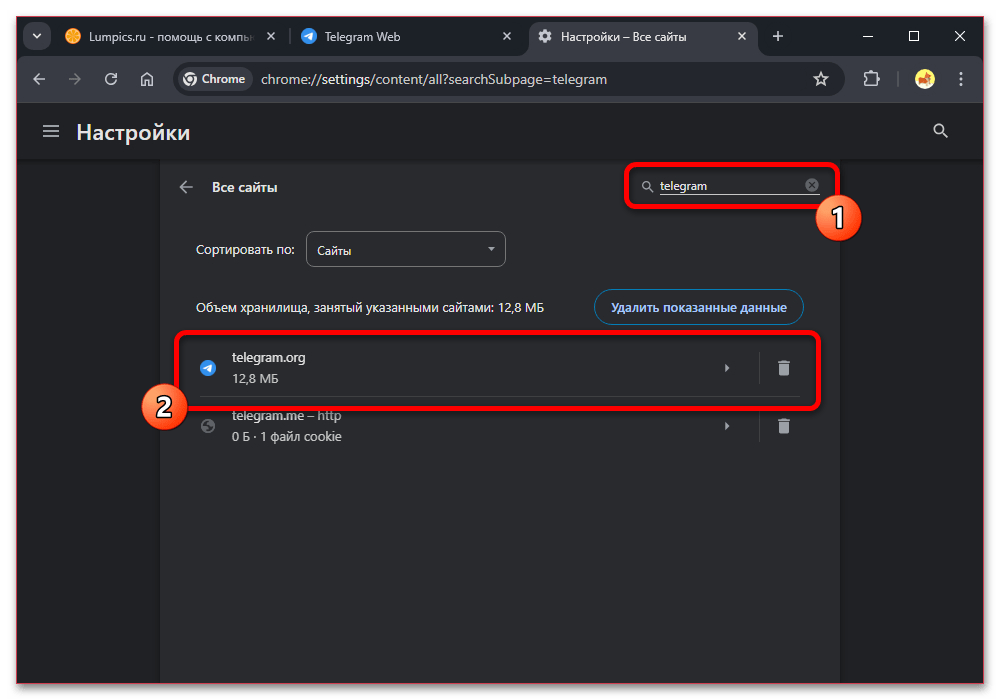
Task: Select the telegram.me – http entry text
Action: click(286, 416)
